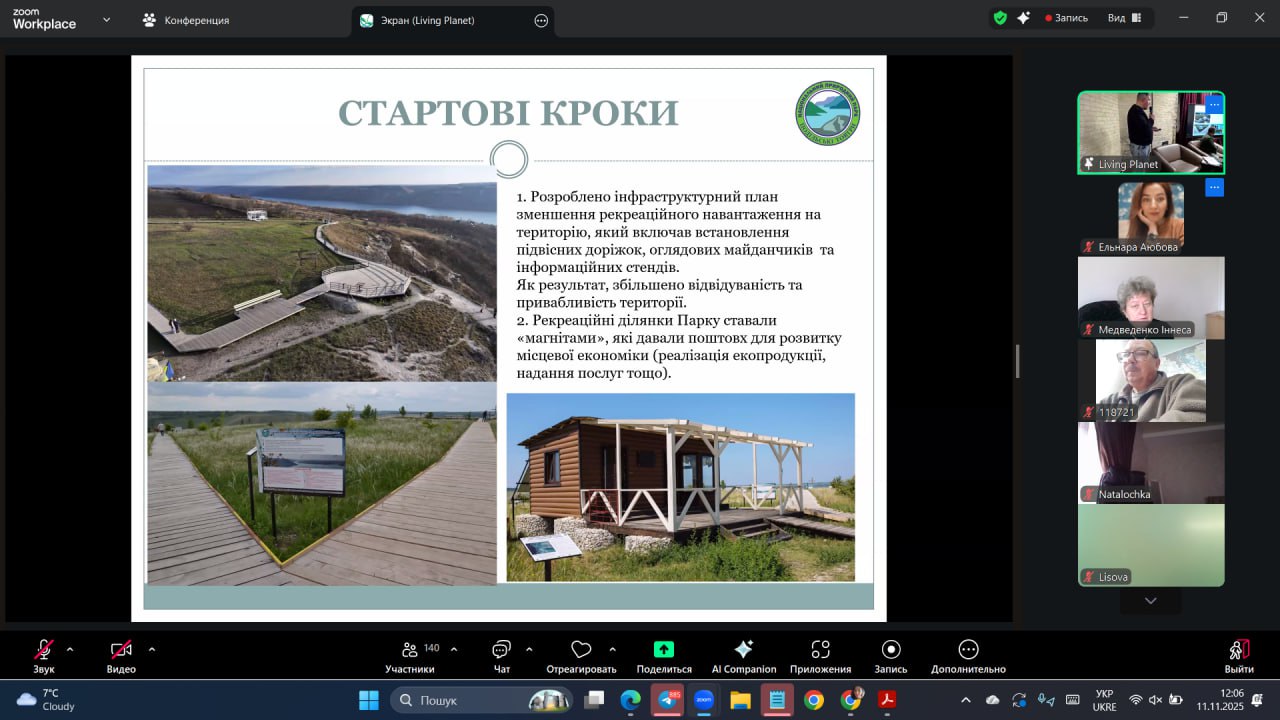Unmute the microphone
Image resolution: width=1280 pixels, height=720 pixels.
click(x=44, y=655)
